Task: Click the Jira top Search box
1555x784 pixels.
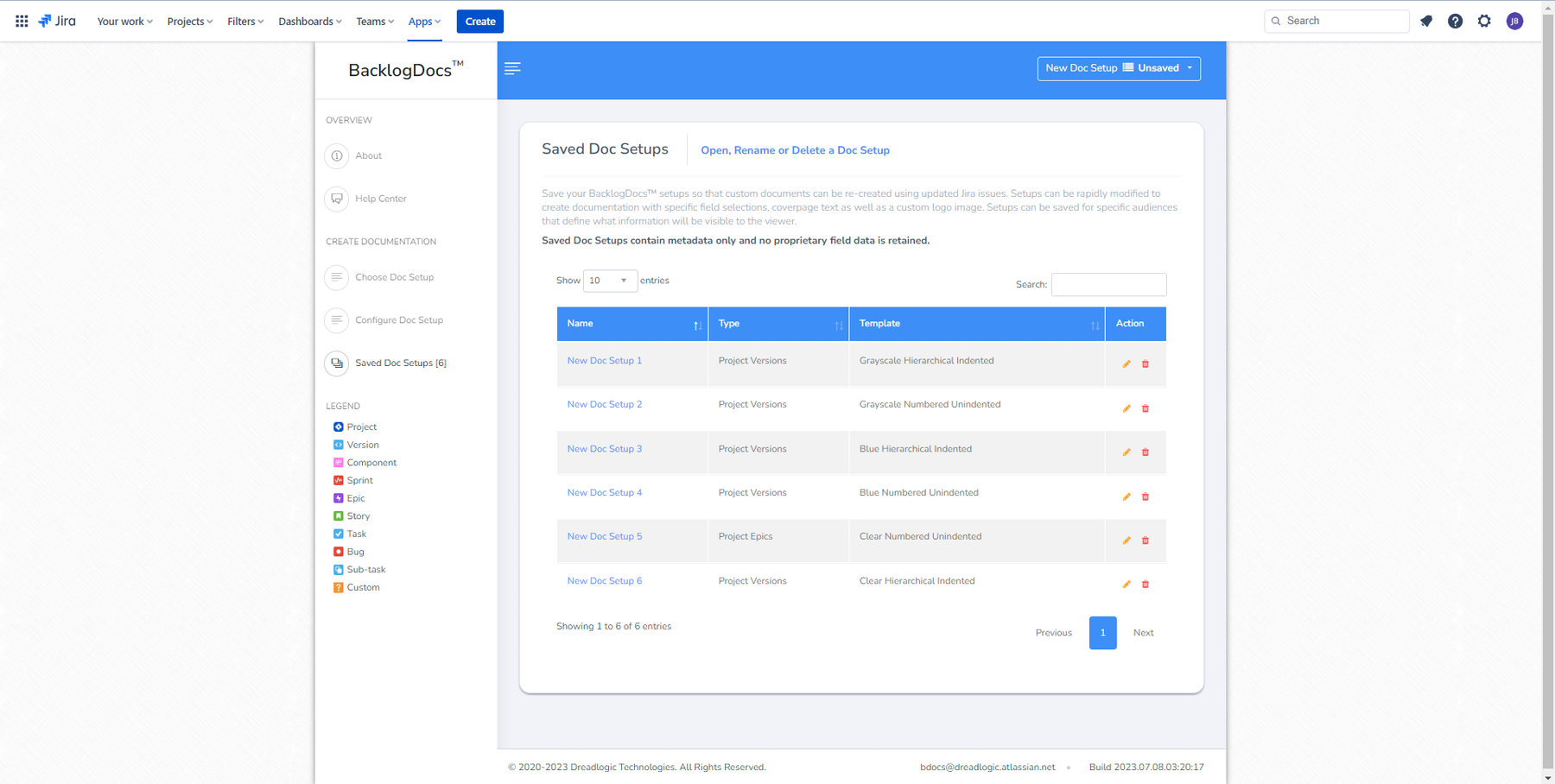Action: coord(1336,21)
